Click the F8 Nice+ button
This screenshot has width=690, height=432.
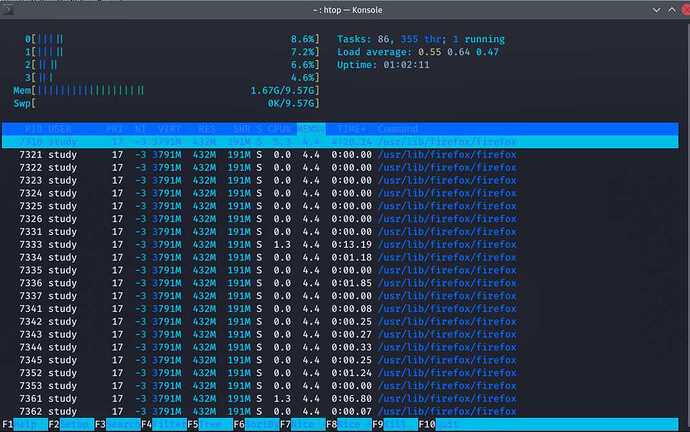coord(349,425)
